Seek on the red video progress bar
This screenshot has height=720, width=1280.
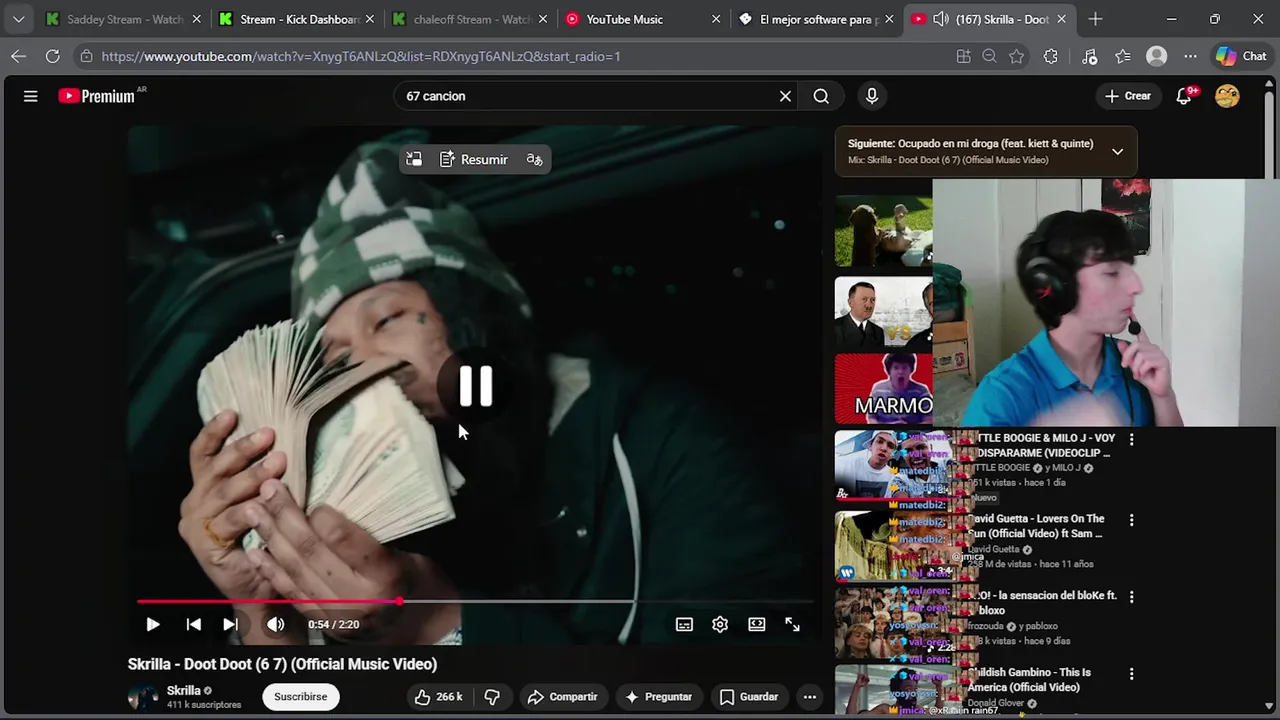475,601
